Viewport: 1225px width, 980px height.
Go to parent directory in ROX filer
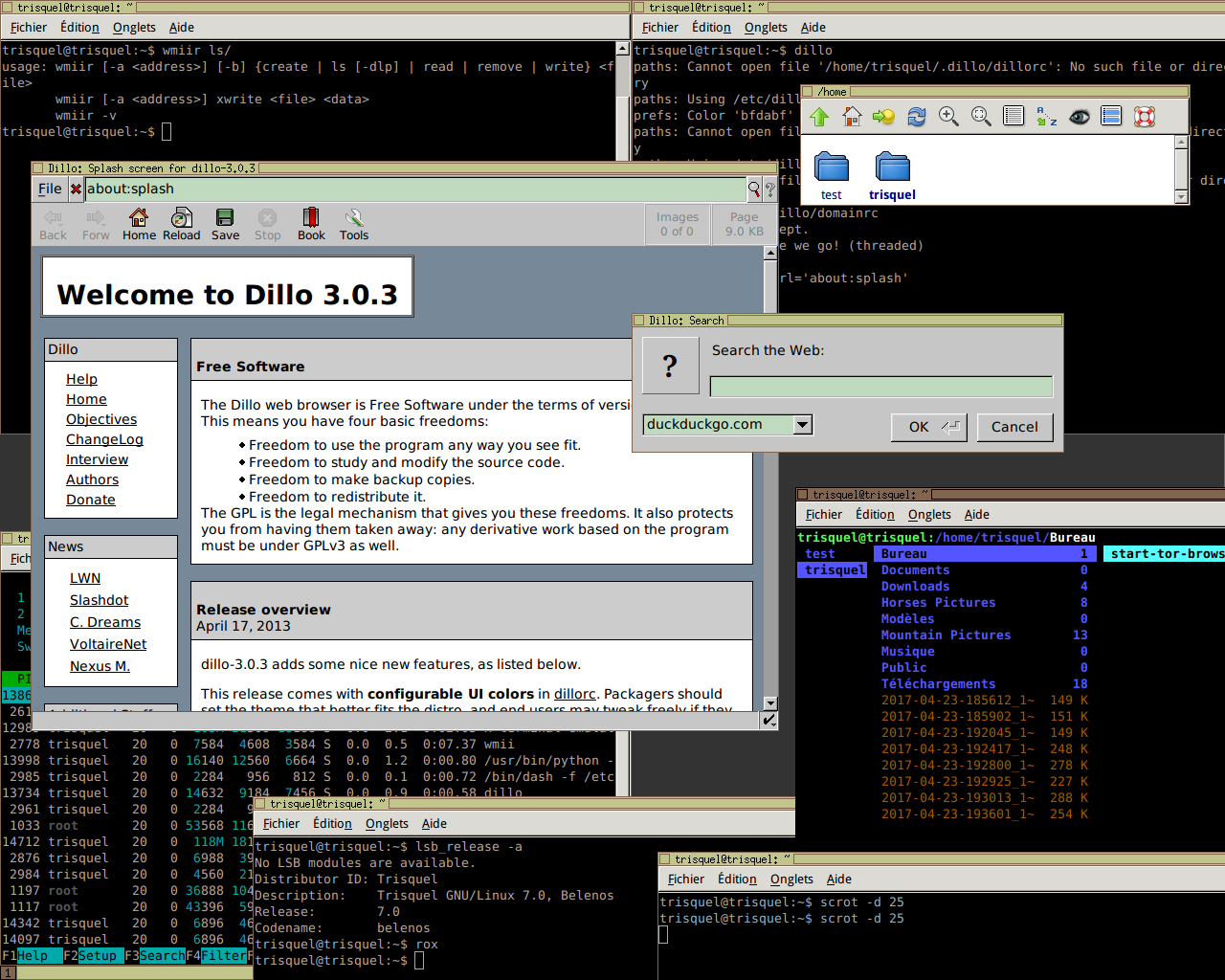click(x=819, y=117)
